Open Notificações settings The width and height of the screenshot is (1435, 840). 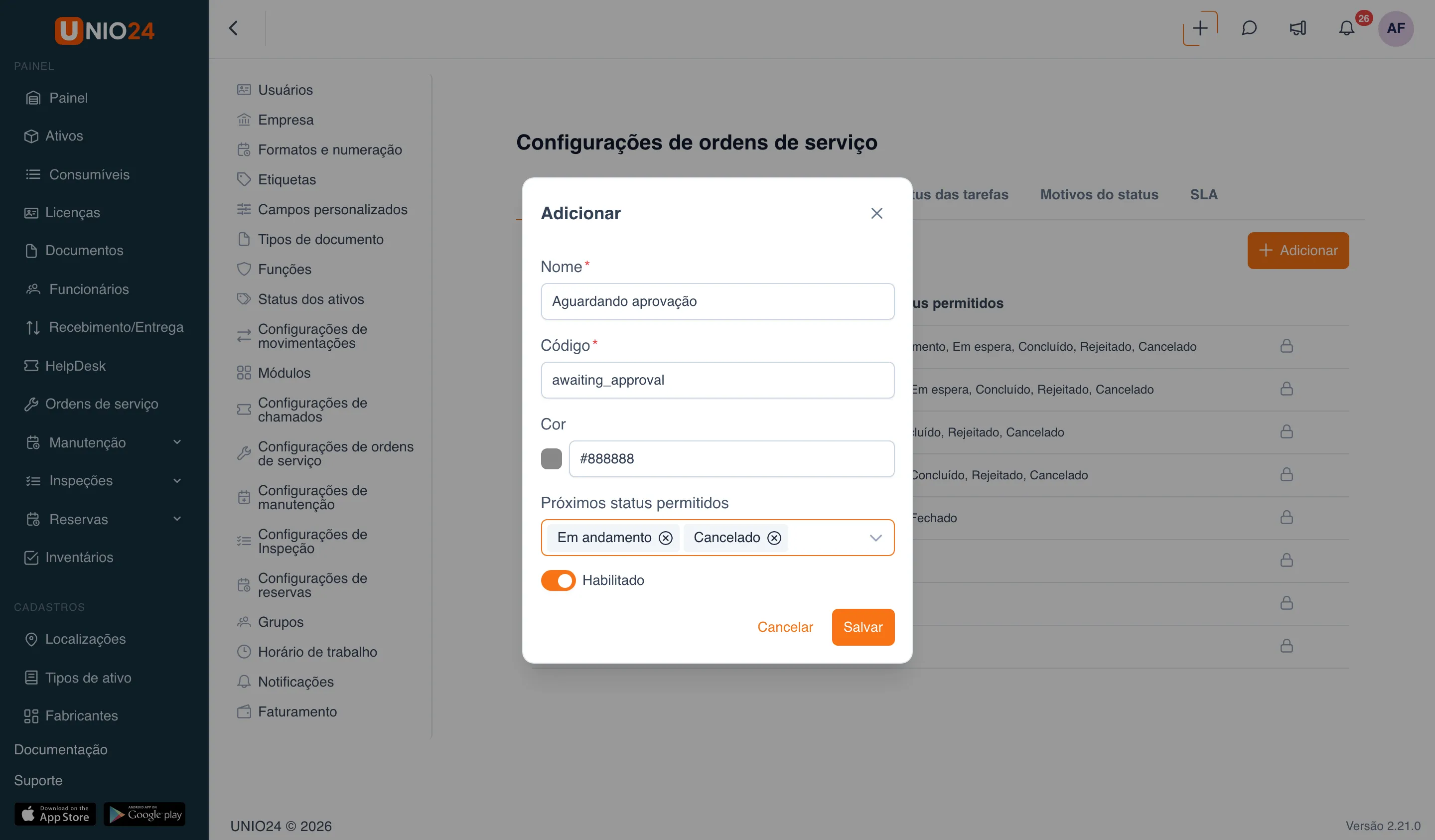click(x=286, y=682)
